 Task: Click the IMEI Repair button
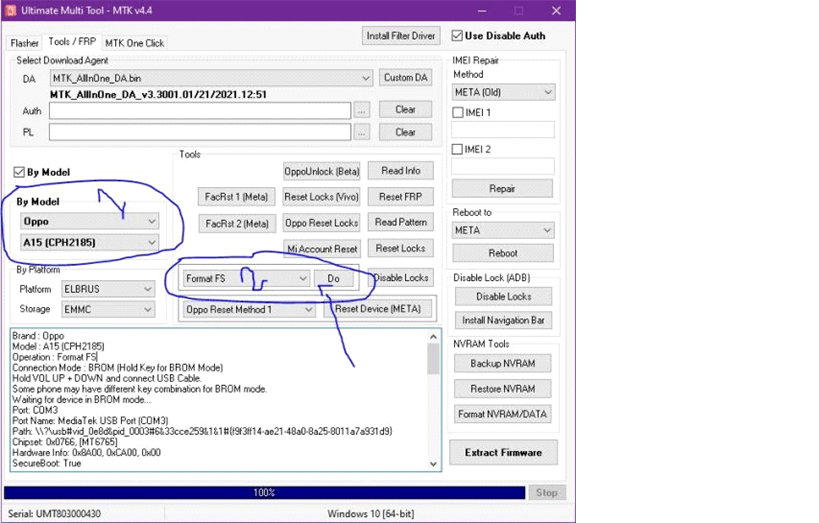pyautogui.click(x=502, y=189)
